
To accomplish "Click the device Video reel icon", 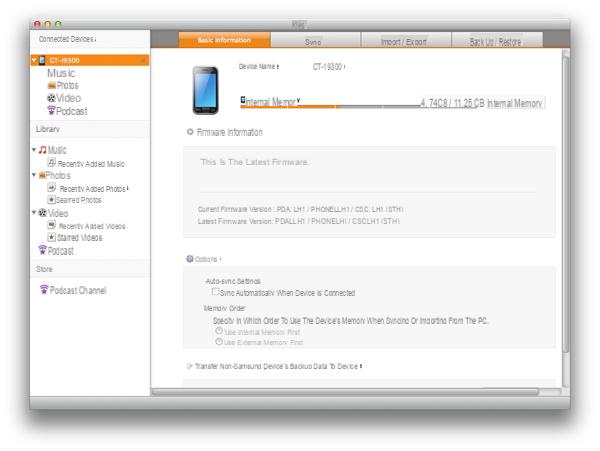I will coord(51,98).
